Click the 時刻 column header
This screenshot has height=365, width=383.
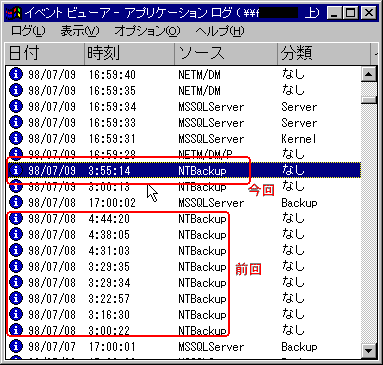pos(130,53)
